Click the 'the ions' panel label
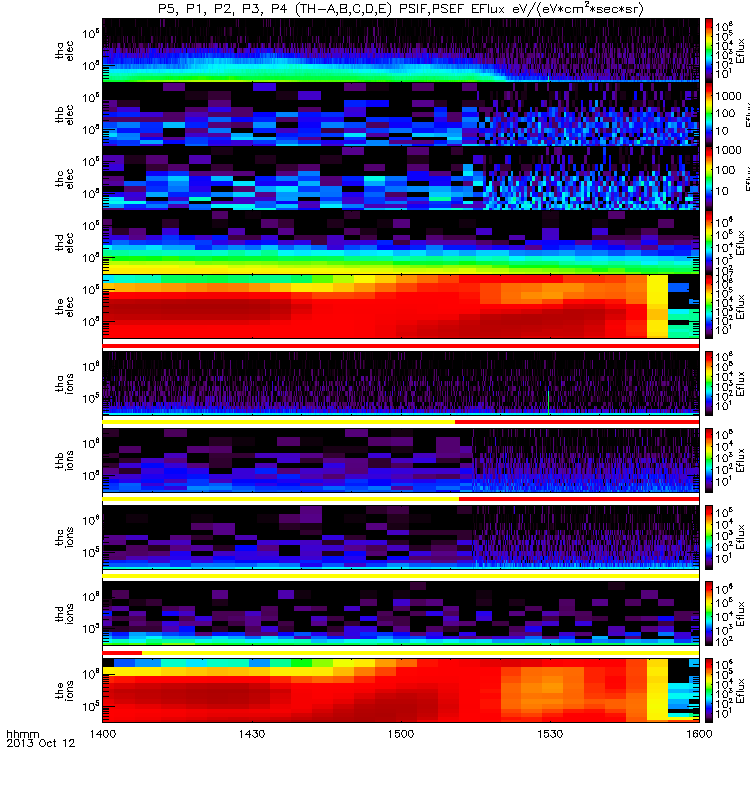This screenshot has width=750, height=800. click(x=64, y=691)
